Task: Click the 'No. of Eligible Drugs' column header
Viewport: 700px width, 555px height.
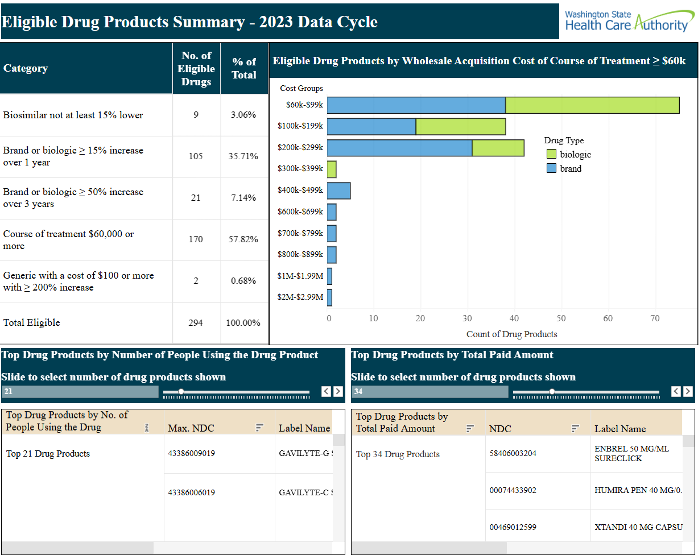Action: click(196, 69)
